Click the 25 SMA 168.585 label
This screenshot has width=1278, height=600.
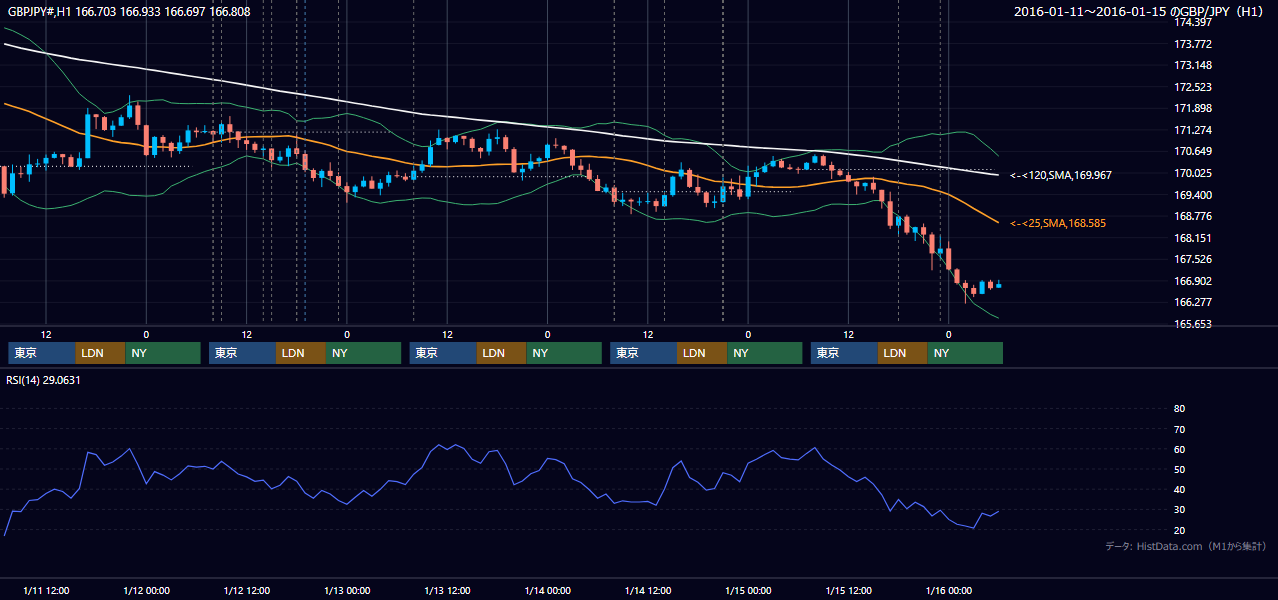click(x=1058, y=223)
